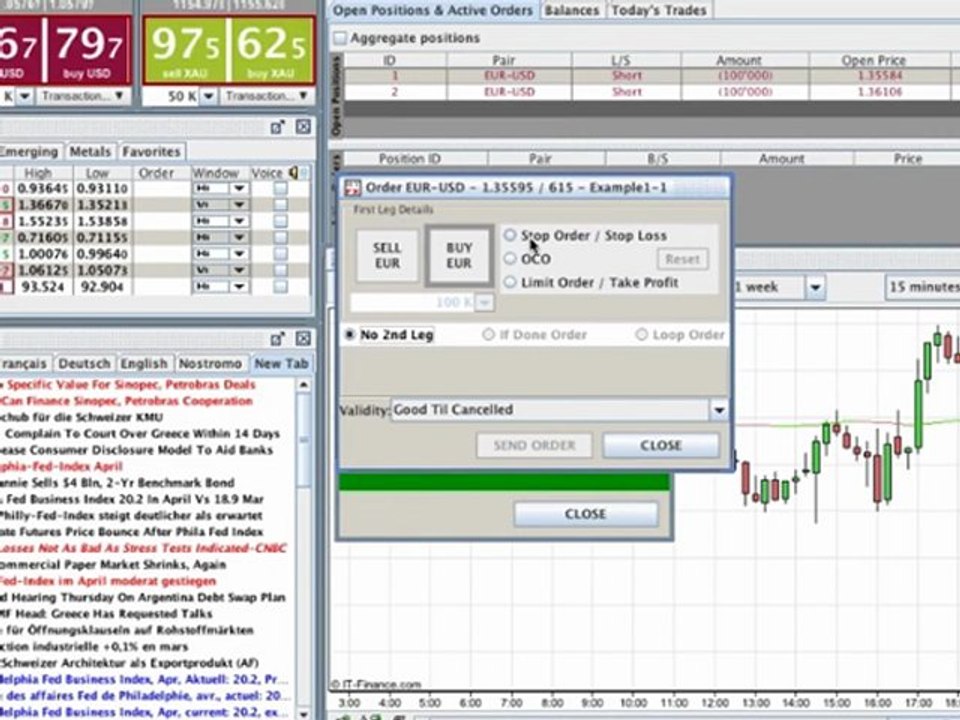Click the Reset button in order dialog
The height and width of the screenshot is (720, 960).
(683, 259)
